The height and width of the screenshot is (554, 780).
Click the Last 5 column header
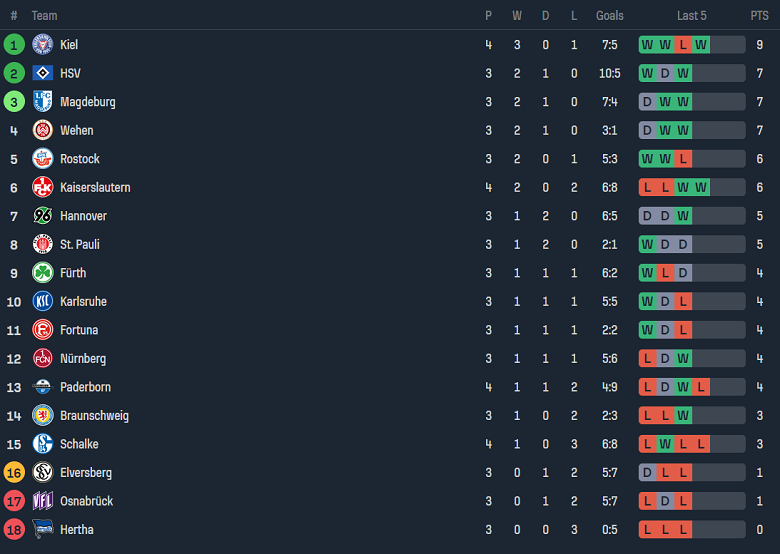point(691,16)
